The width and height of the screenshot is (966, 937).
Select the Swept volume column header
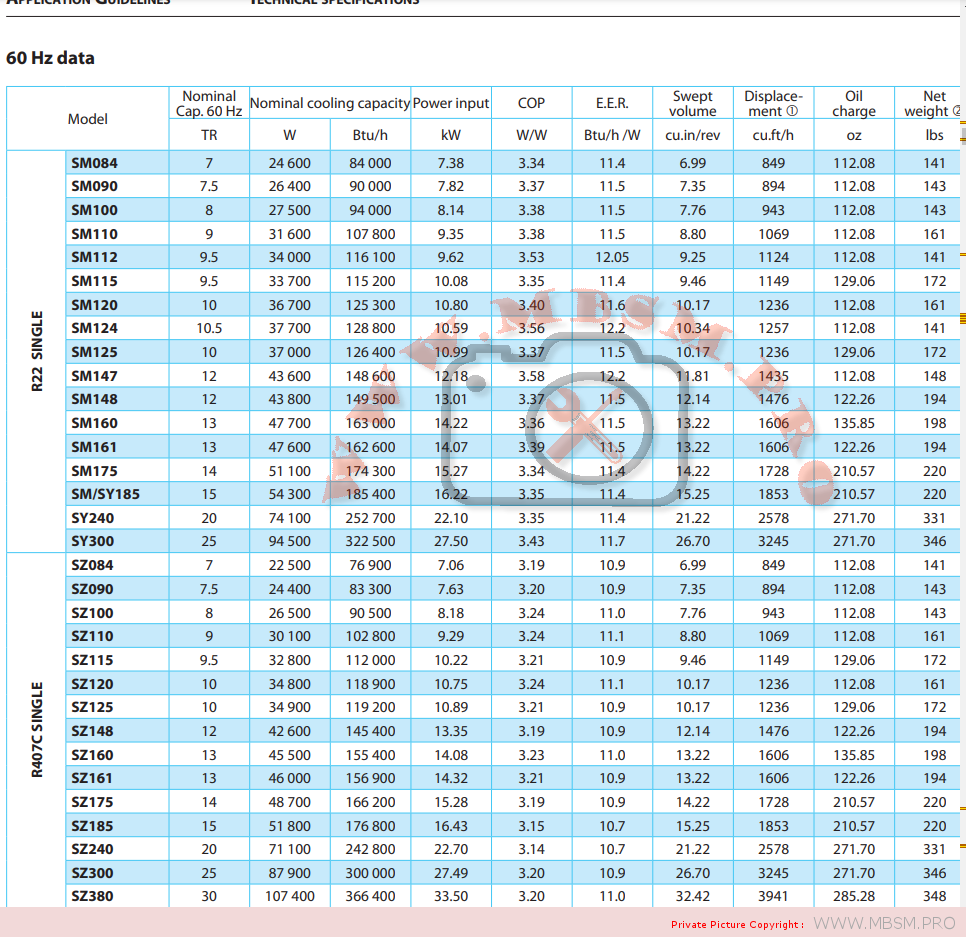tap(693, 103)
